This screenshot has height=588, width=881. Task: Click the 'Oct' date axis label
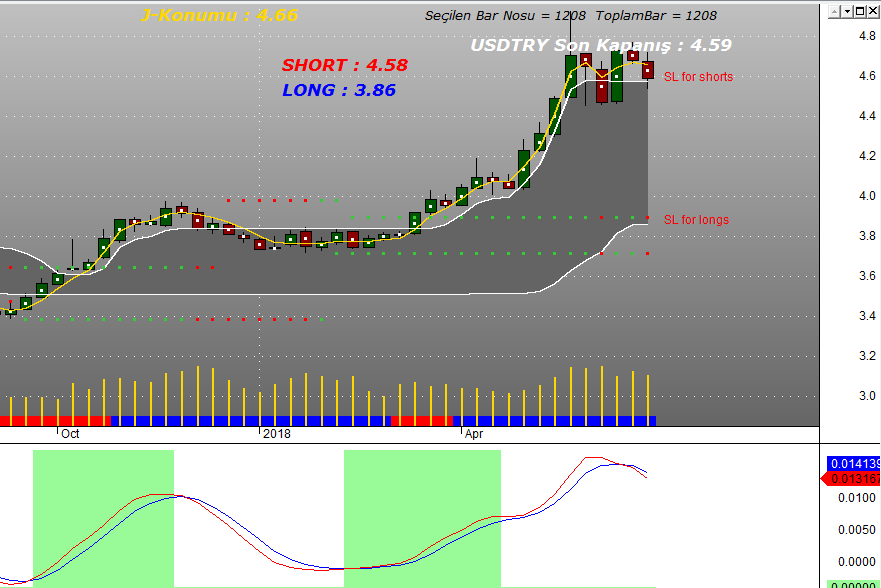pyautogui.click(x=70, y=434)
